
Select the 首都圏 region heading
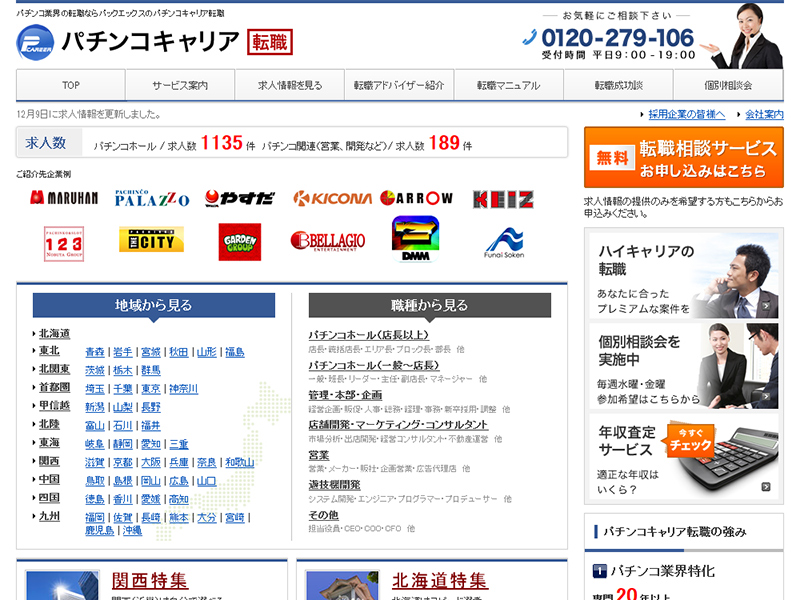(54, 387)
